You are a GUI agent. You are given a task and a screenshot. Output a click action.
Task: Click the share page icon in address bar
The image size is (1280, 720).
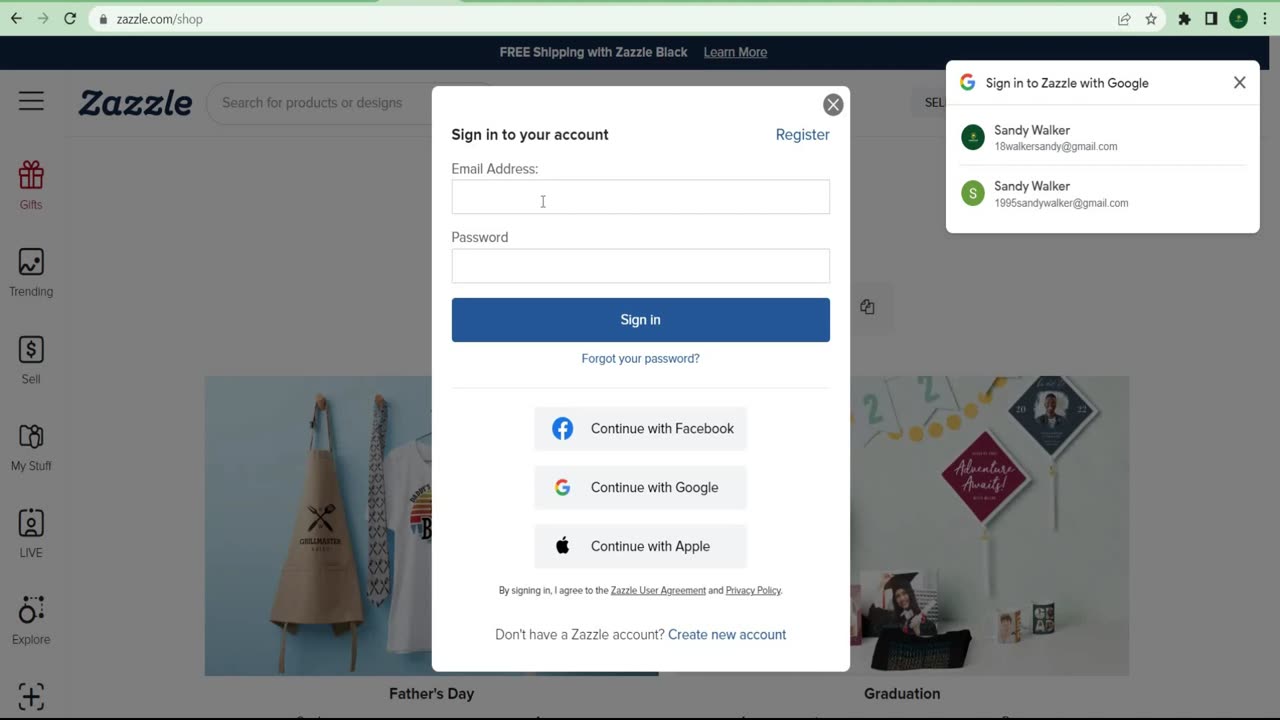coord(1124,19)
